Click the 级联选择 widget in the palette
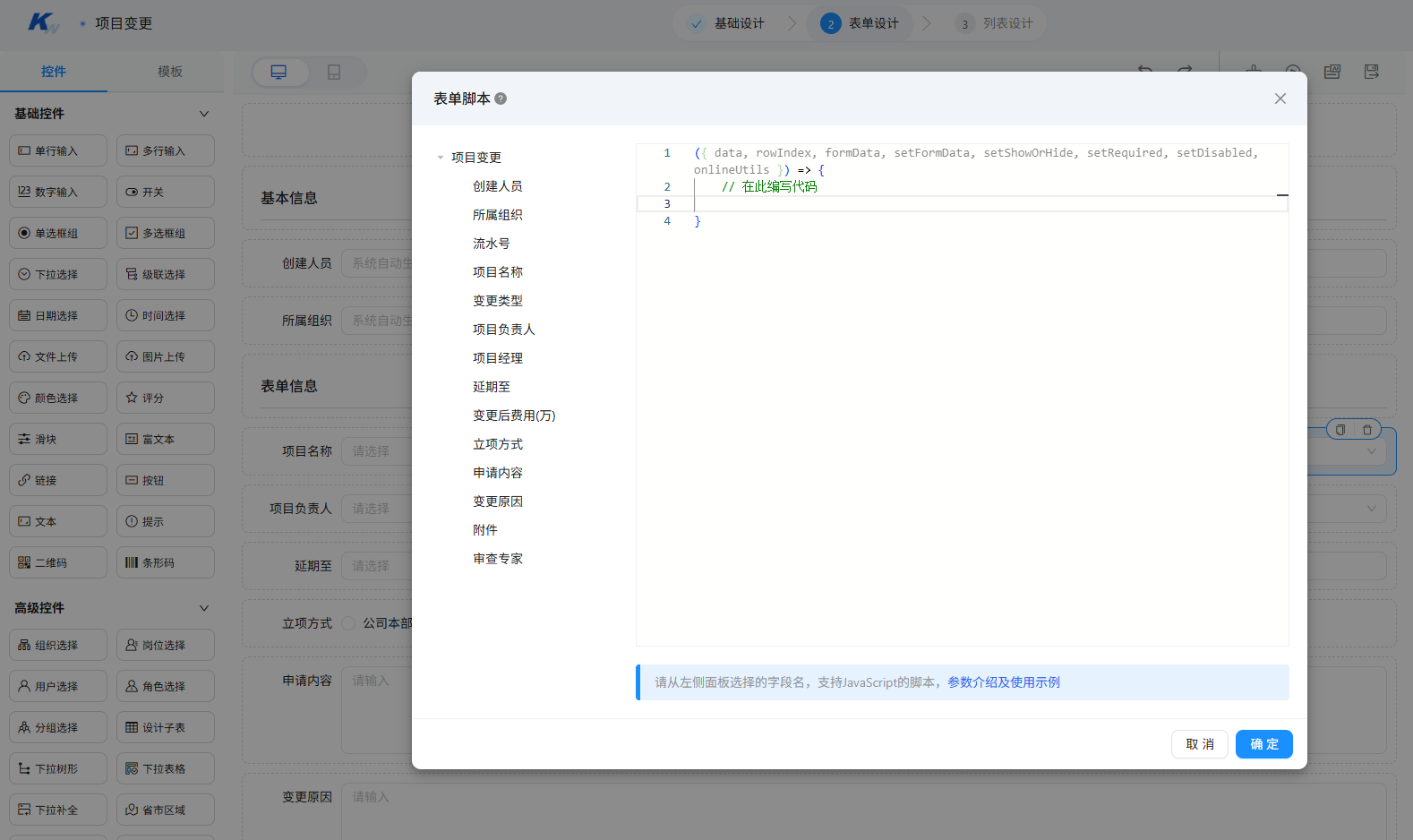 coord(166,274)
